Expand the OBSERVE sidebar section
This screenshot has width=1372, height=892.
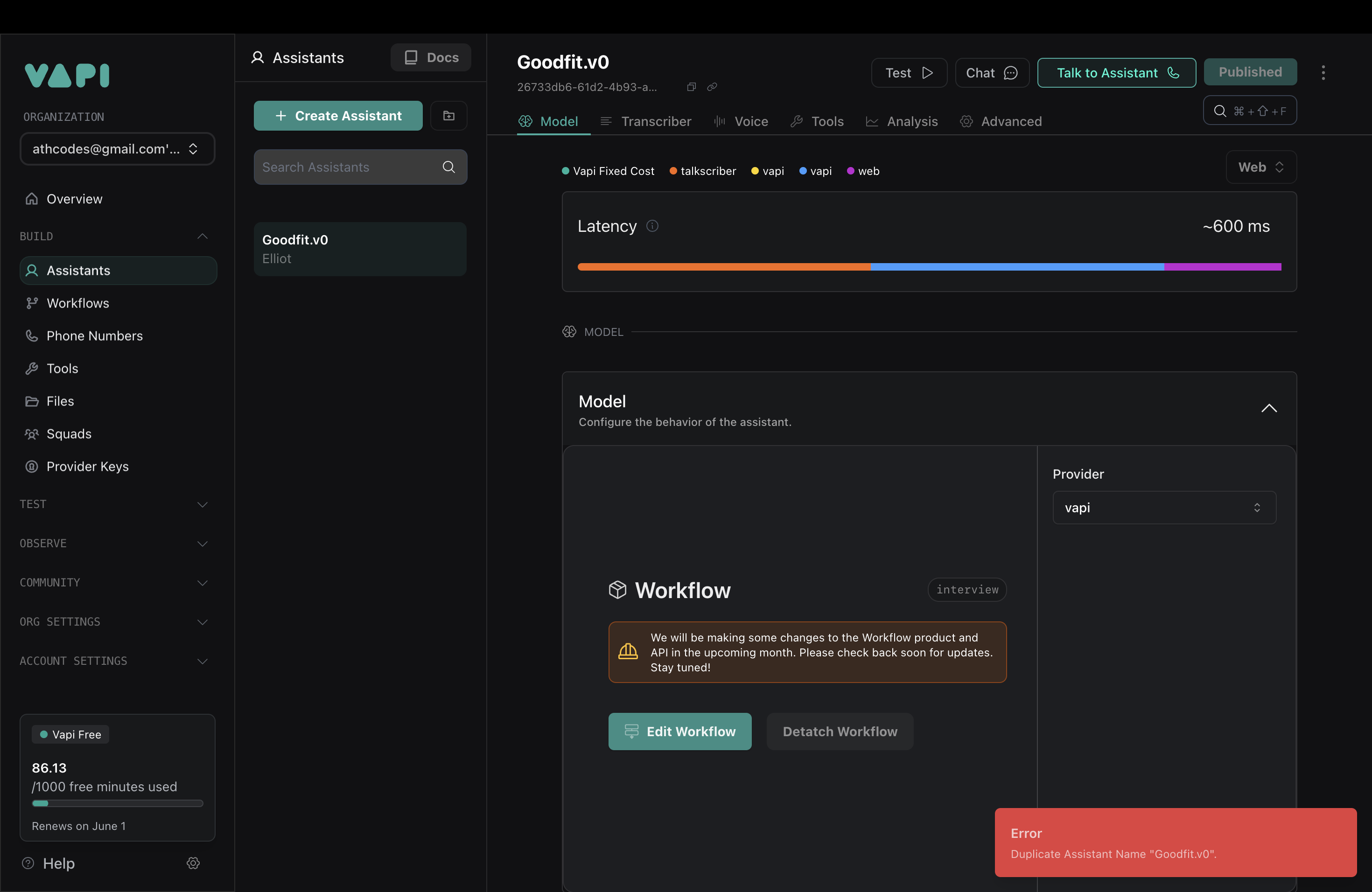(x=202, y=544)
